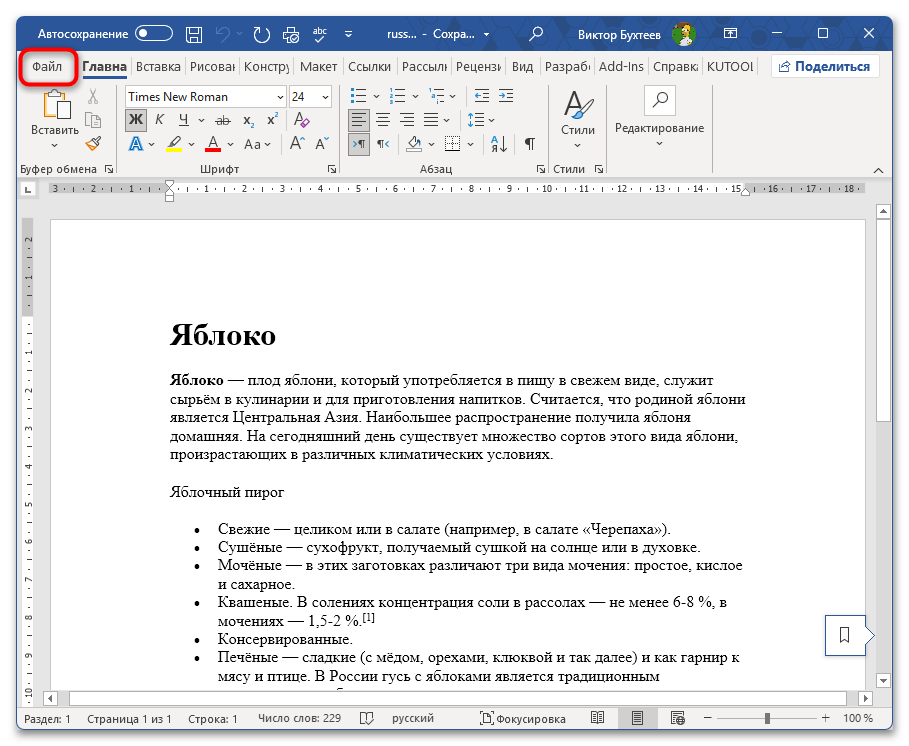Center-align the text

click(x=381, y=119)
